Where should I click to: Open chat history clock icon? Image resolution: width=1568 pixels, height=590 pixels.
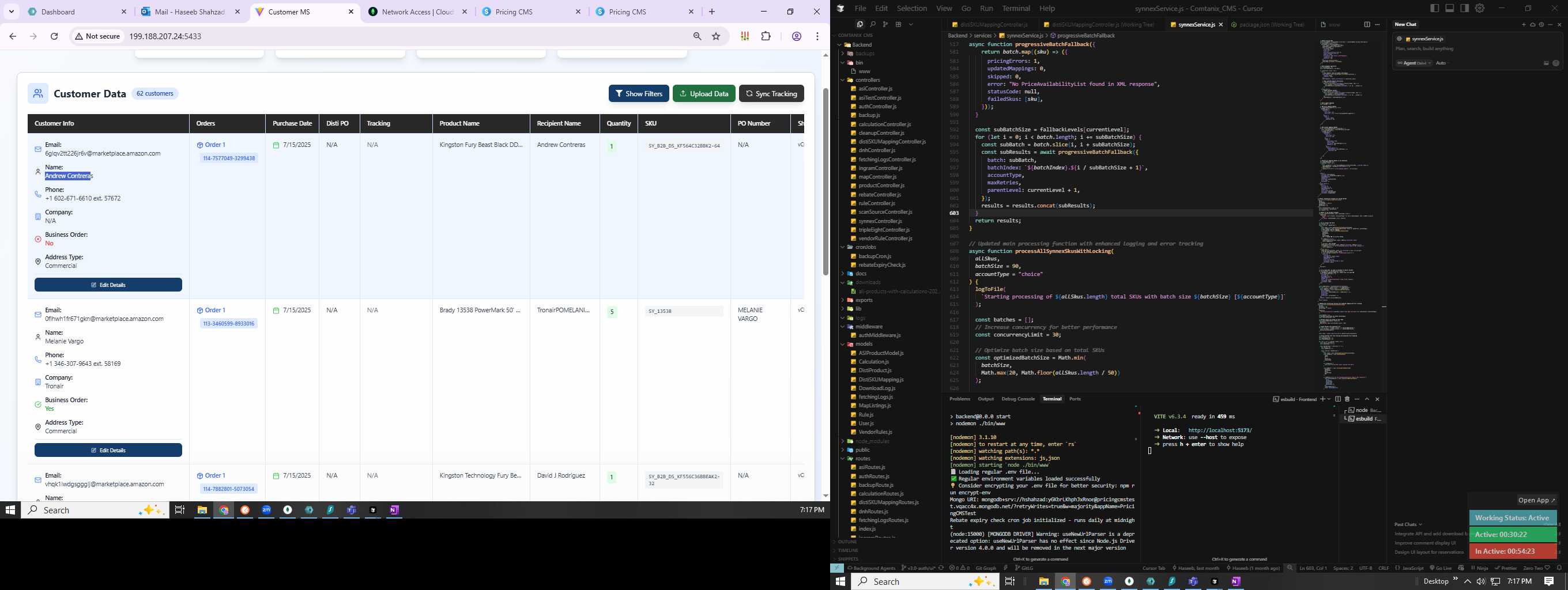1541,24
